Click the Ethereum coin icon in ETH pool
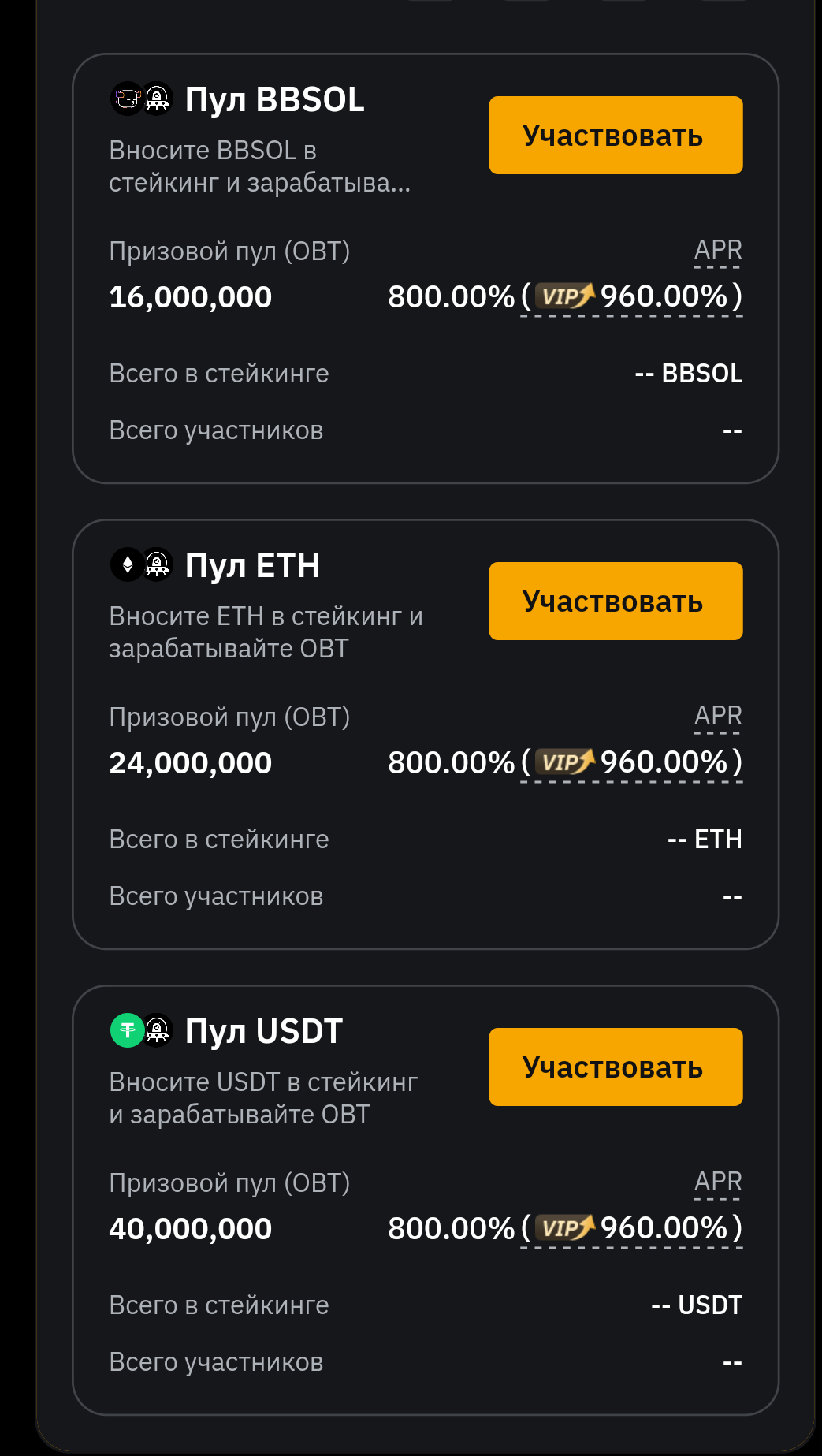Viewport: 822px width, 1456px height. point(127,564)
